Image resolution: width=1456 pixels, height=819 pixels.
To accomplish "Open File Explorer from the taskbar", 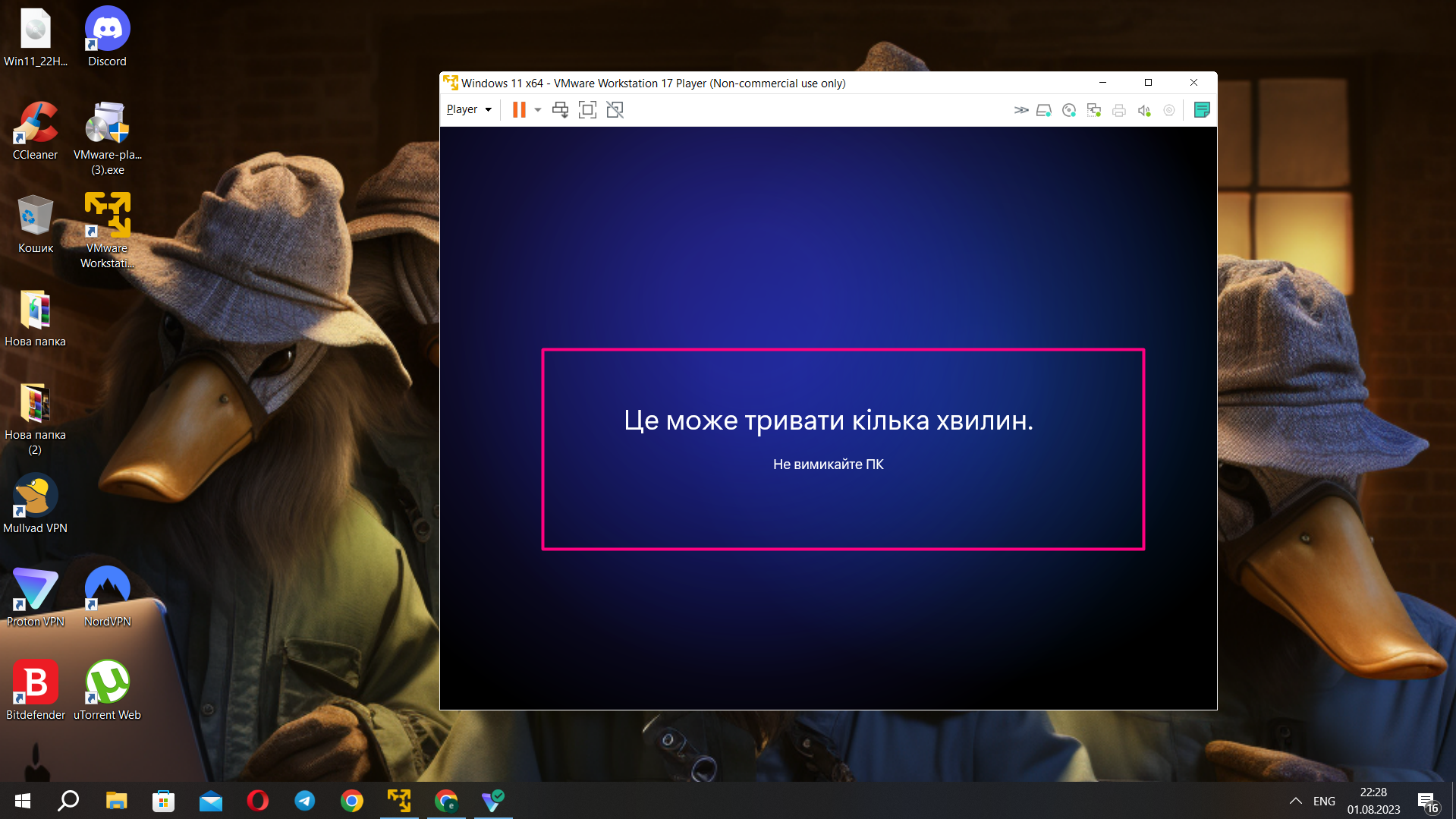I will (116, 801).
